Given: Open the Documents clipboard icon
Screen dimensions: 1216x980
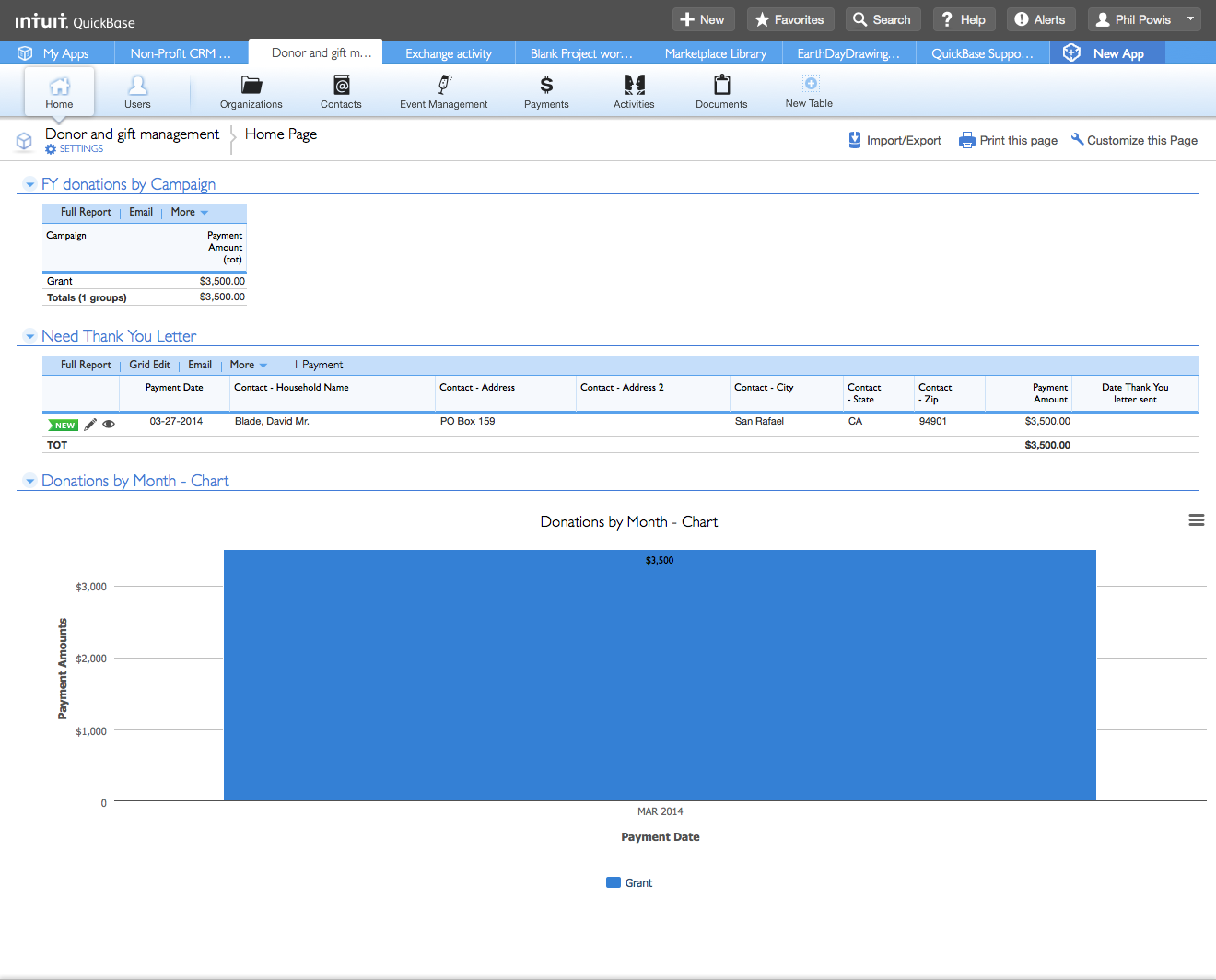Looking at the screenshot, I should (x=721, y=86).
